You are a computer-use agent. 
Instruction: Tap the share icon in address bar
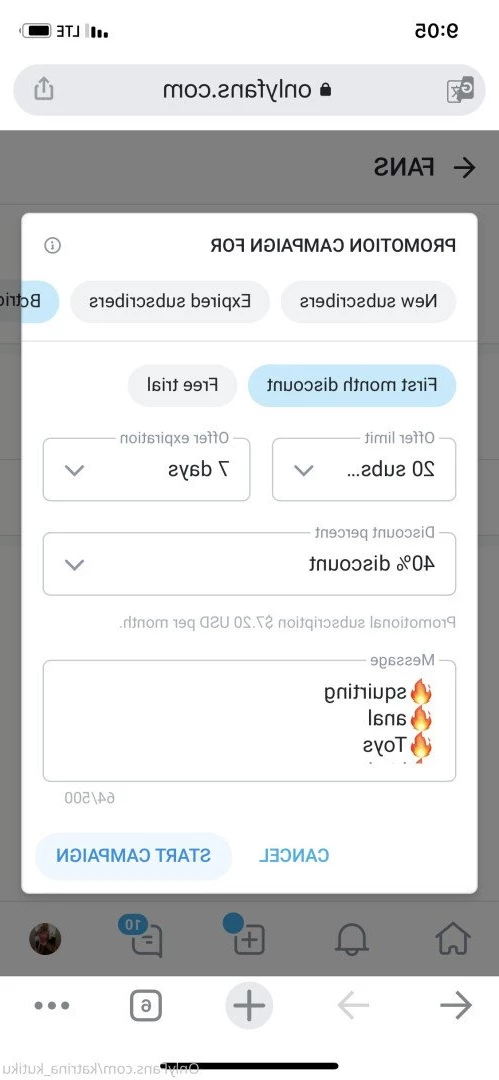[x=43, y=89]
